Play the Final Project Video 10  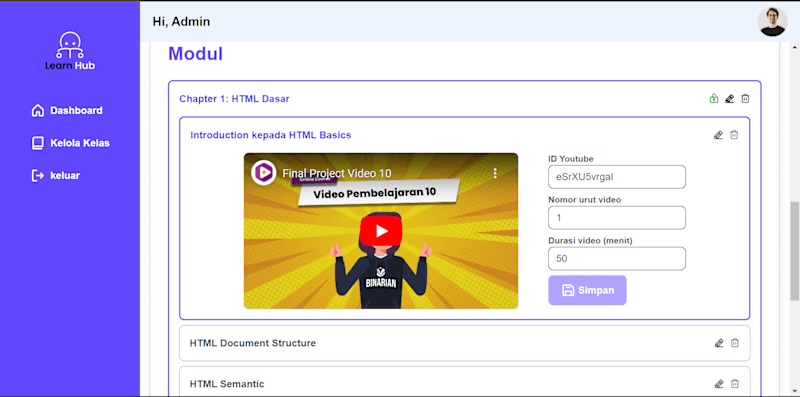[381, 231]
